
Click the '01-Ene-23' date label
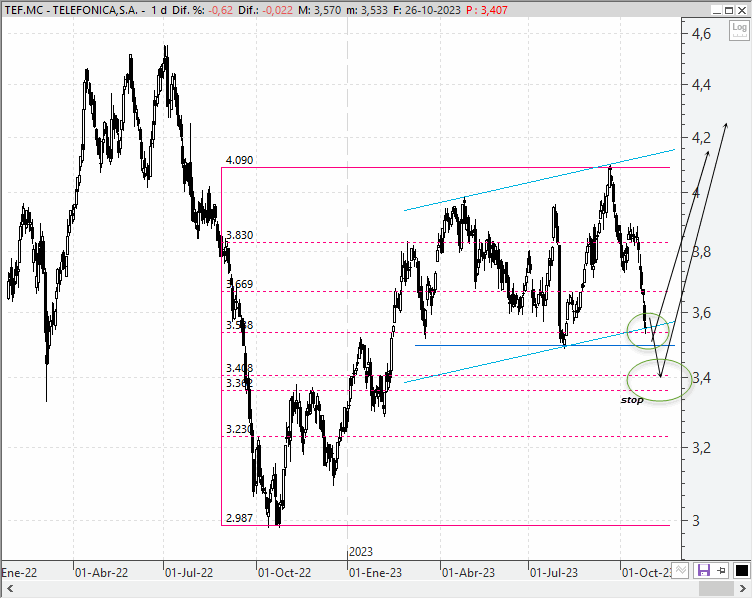(x=375, y=573)
